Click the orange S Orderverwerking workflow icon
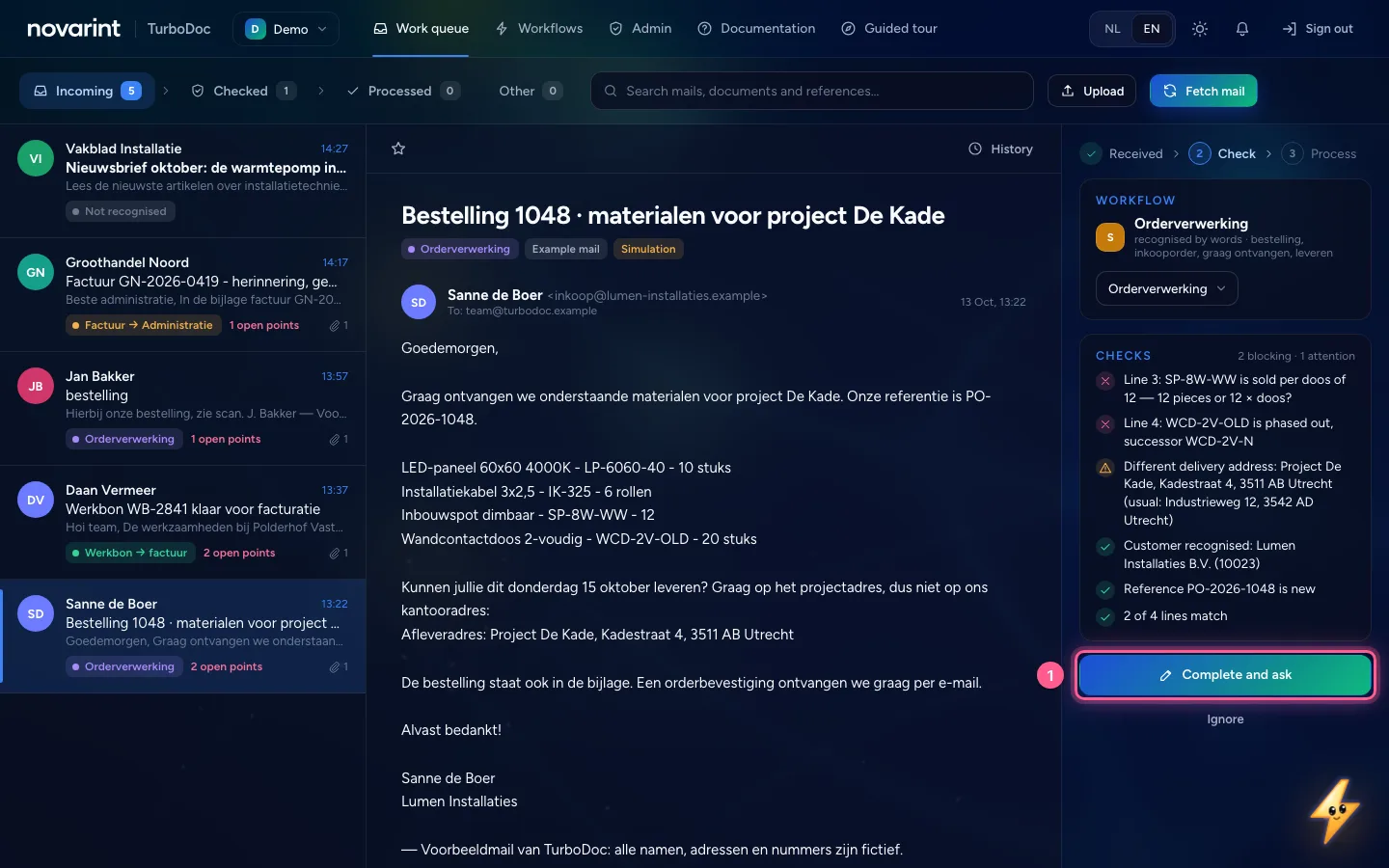 point(1110,237)
